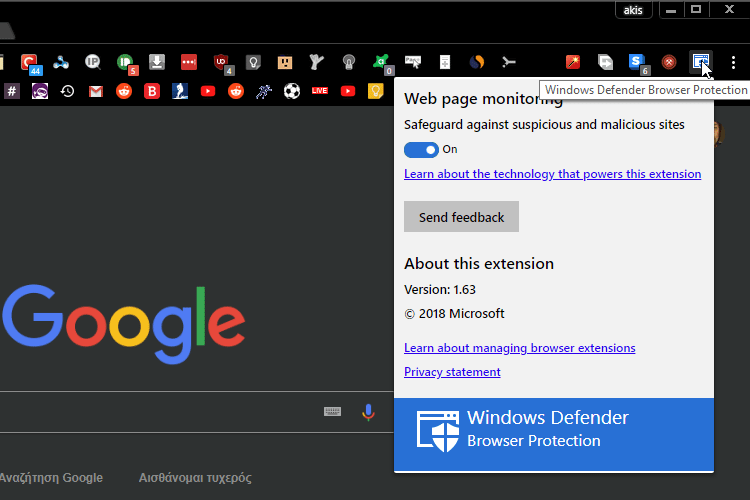
Task: Open the red B bookmark
Action: (x=152, y=91)
